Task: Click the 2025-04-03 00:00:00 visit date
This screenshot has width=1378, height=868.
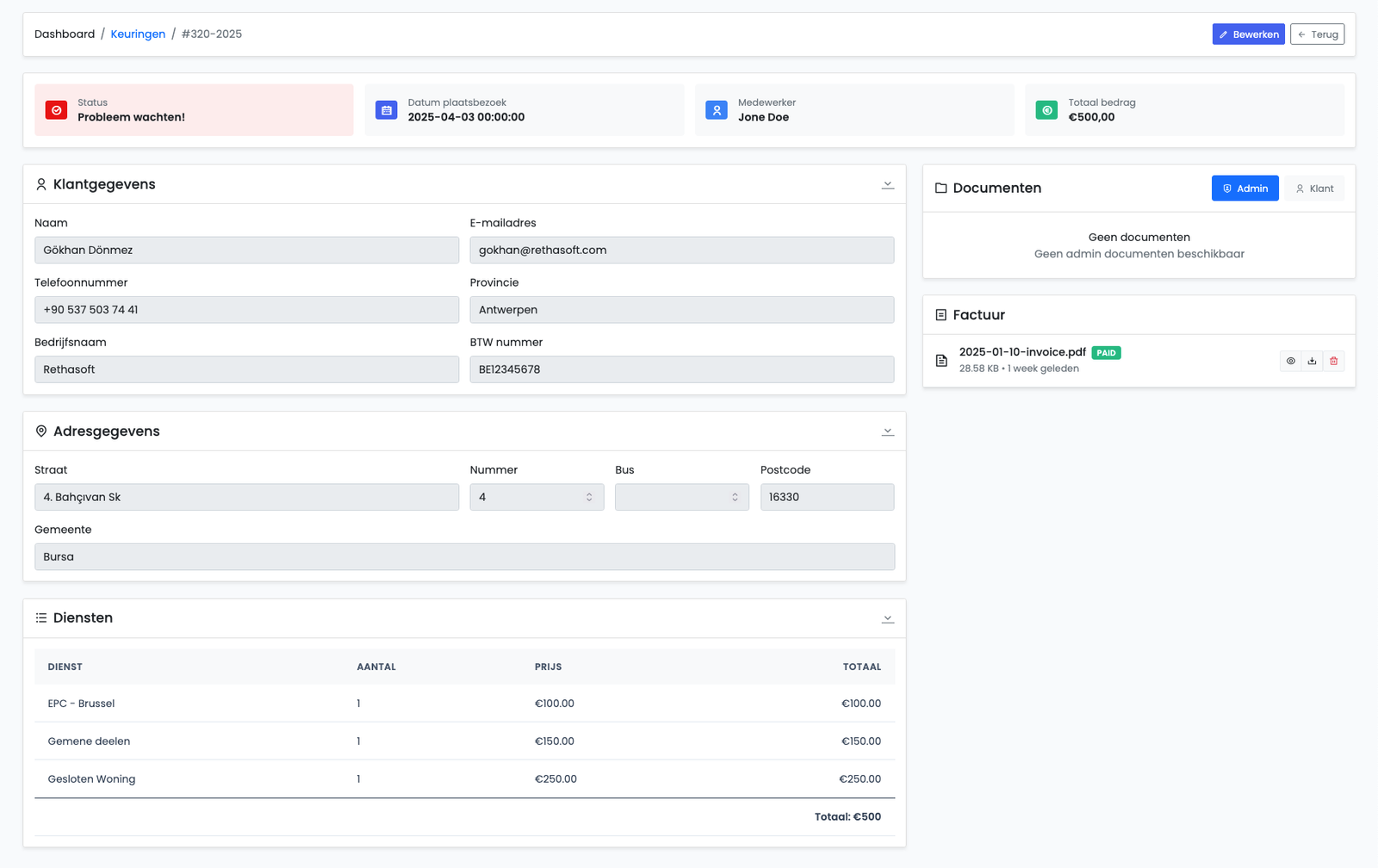Action: pyautogui.click(x=466, y=117)
